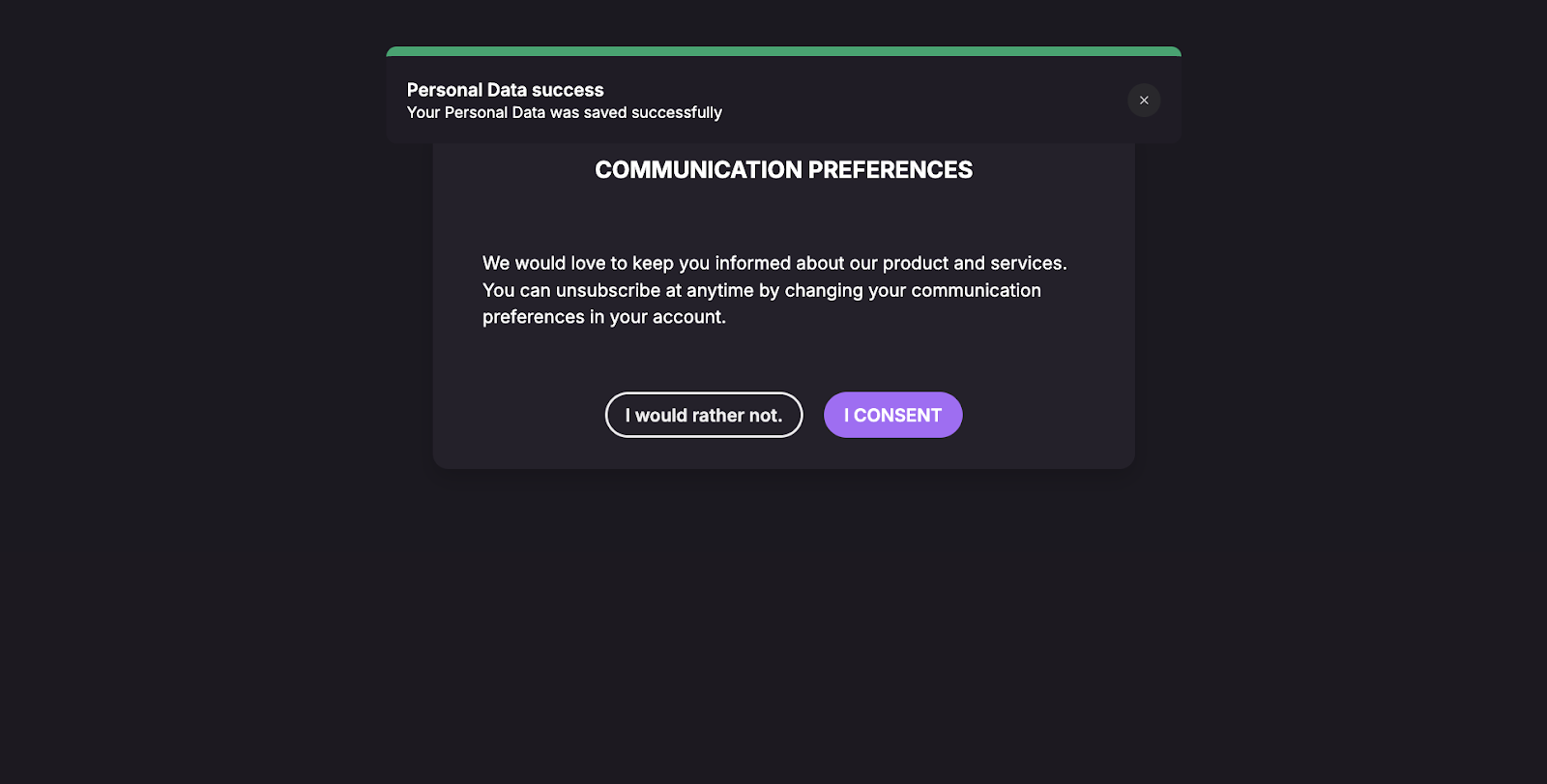Dismiss the Personal Data success notification
Viewport: 1547px width, 784px height.
click(1144, 101)
